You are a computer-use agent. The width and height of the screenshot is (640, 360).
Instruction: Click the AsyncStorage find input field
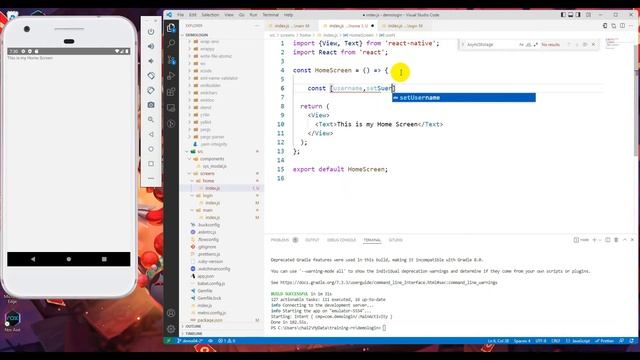click(492, 44)
